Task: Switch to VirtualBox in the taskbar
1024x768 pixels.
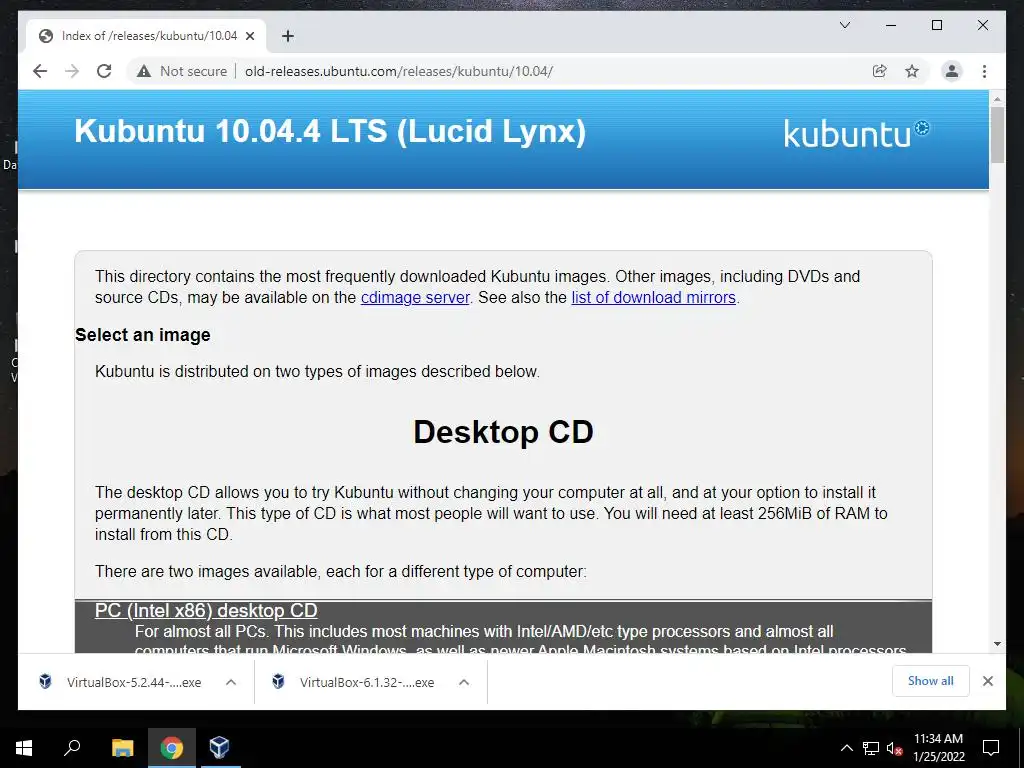Action: pos(219,748)
